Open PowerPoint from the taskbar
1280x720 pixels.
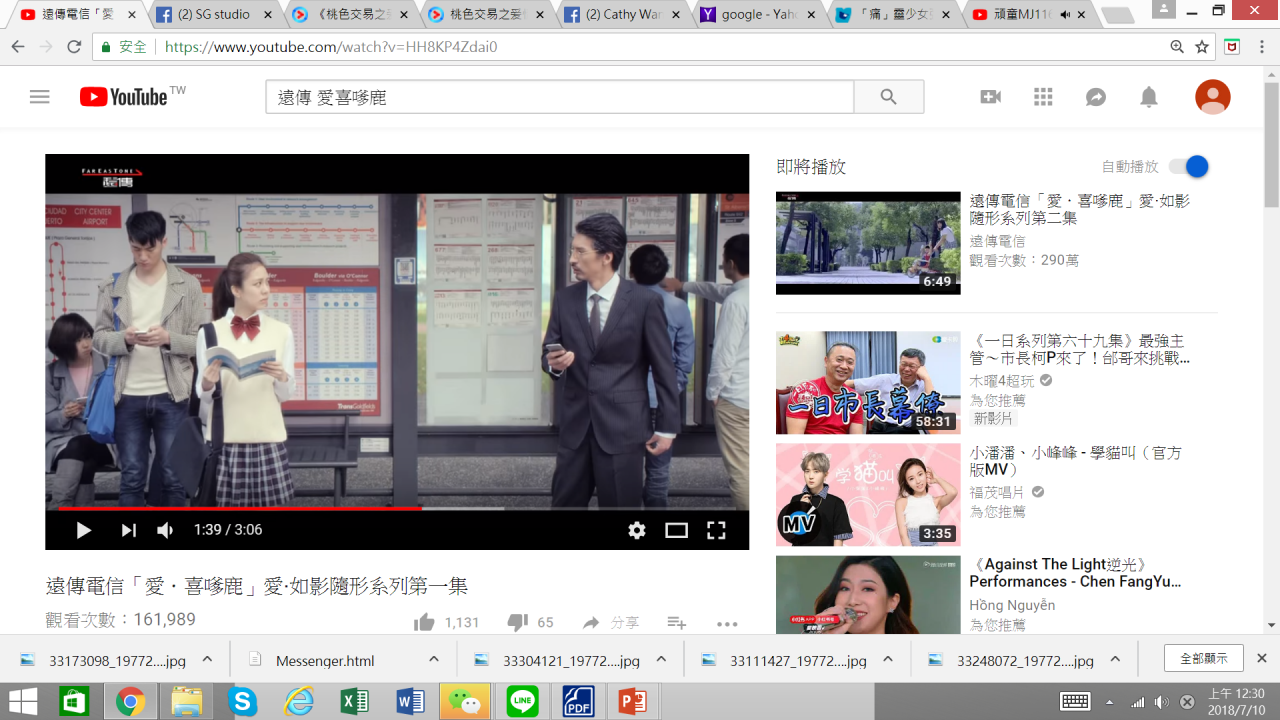point(633,701)
